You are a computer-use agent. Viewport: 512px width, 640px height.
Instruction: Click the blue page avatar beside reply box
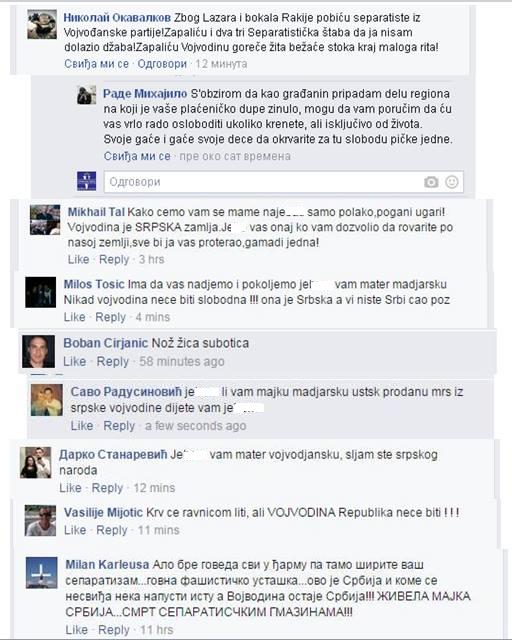pos(87,181)
